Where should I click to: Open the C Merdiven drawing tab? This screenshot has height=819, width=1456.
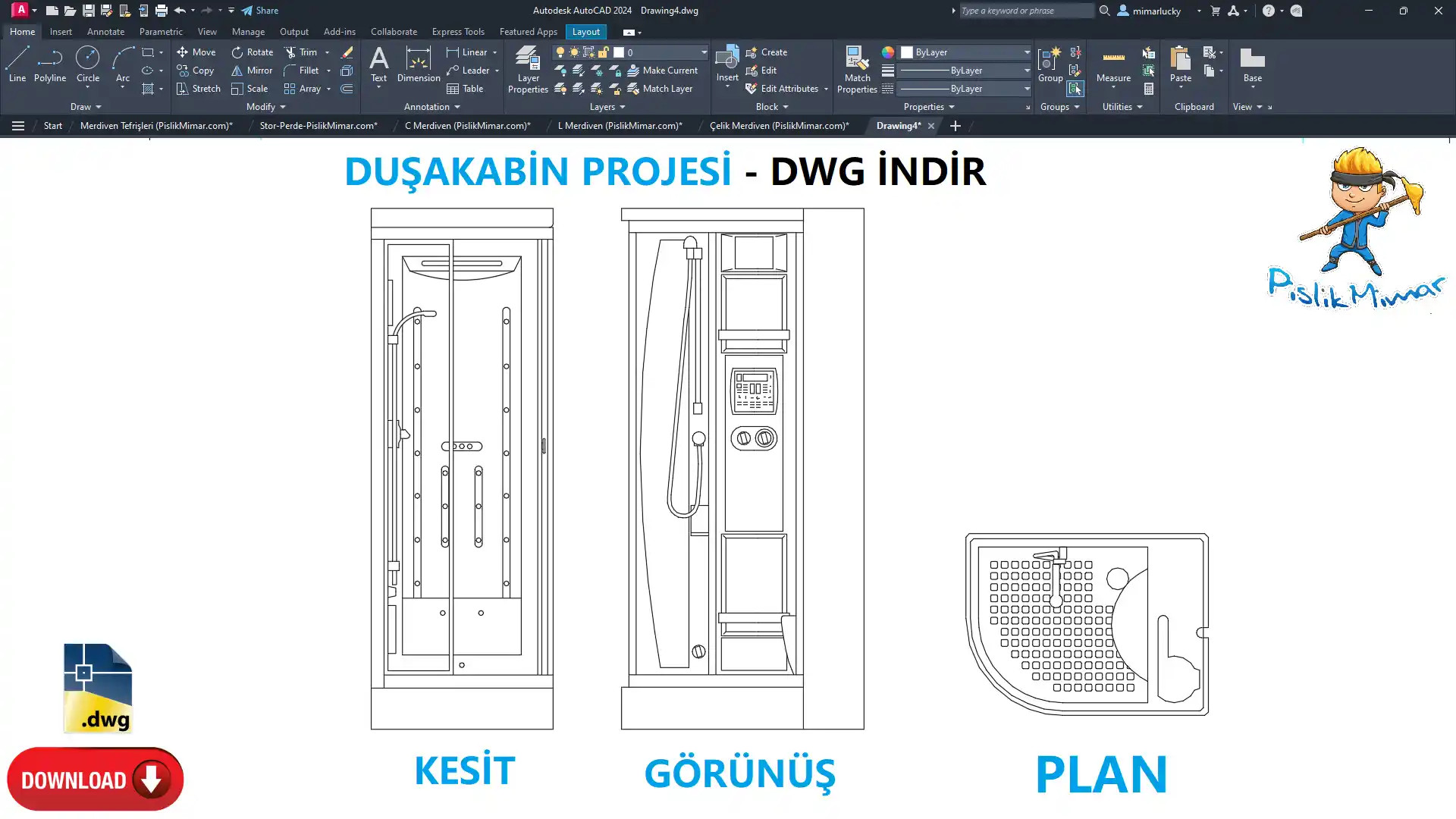(x=467, y=126)
